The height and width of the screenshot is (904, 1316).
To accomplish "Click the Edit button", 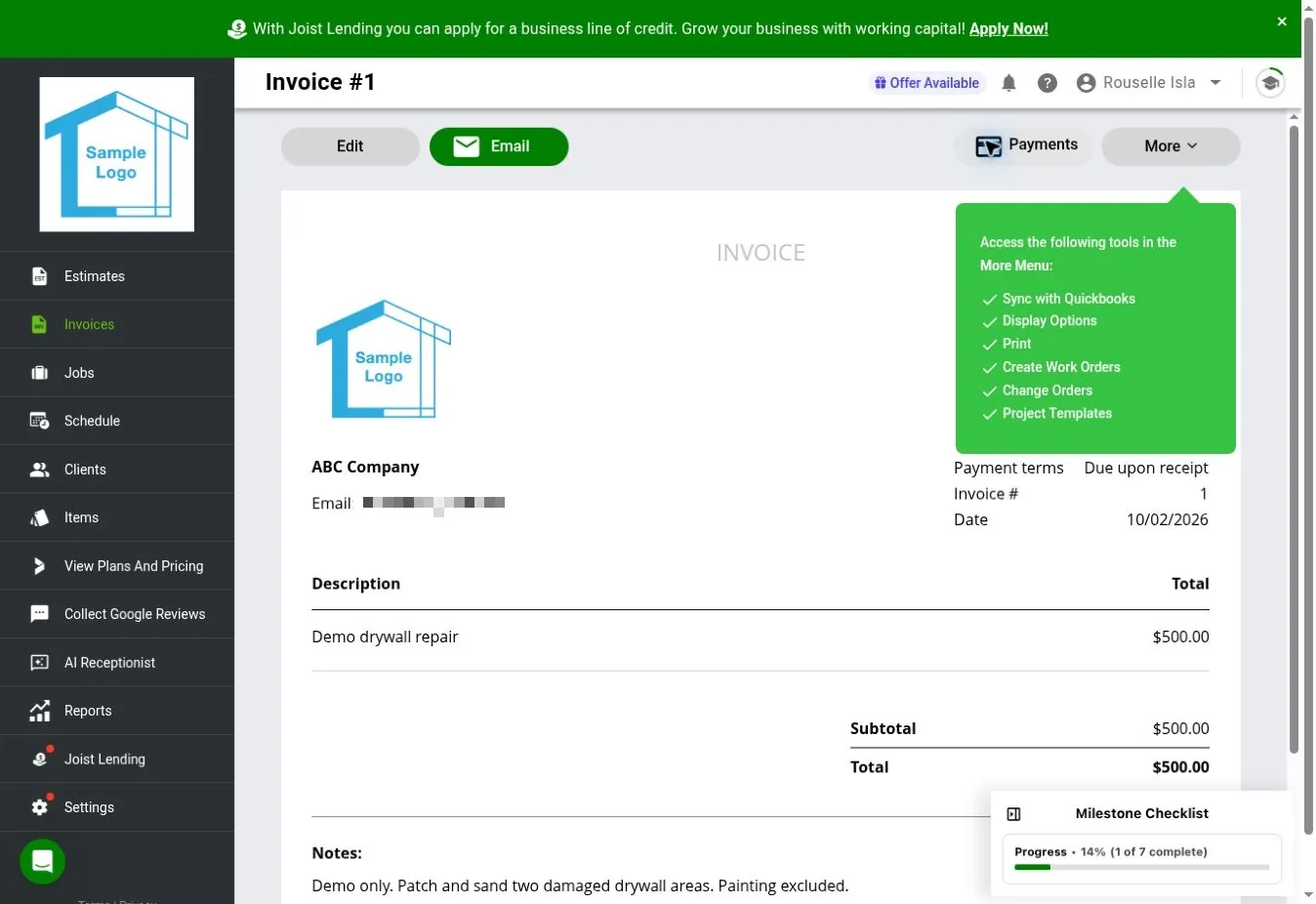I will [x=350, y=146].
